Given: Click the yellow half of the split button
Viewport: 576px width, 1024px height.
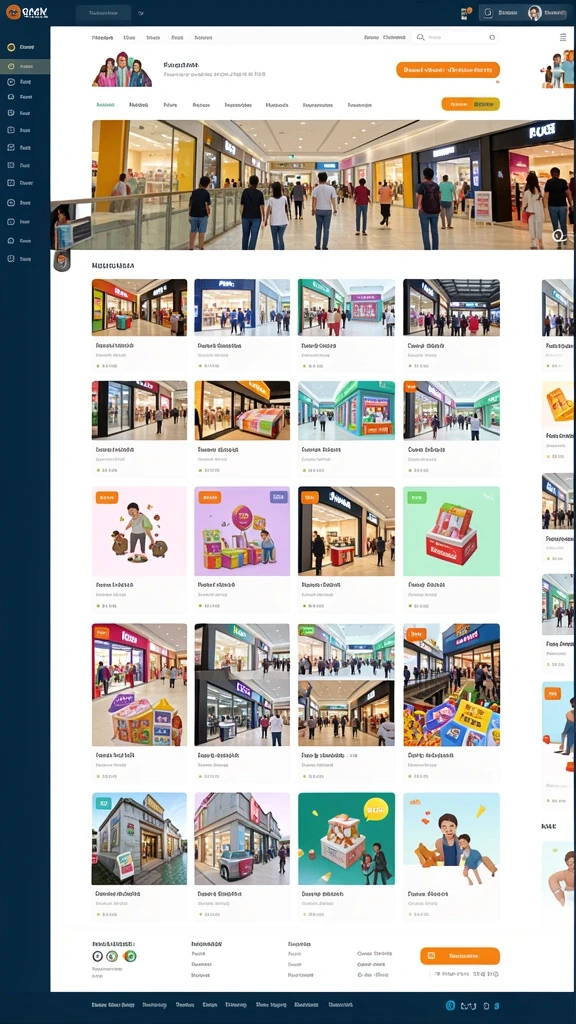Looking at the screenshot, I should (x=485, y=104).
